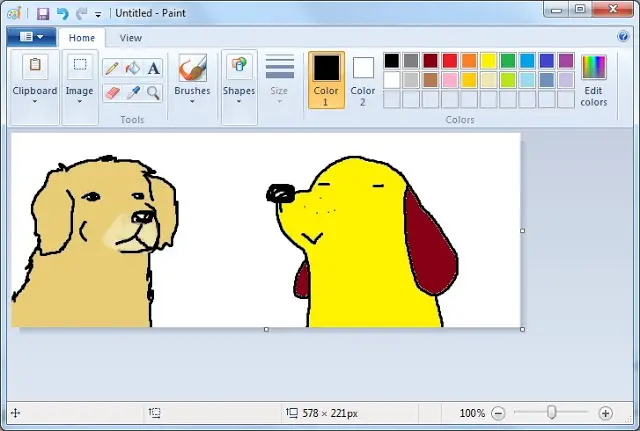The width and height of the screenshot is (640, 431).
Task: Click the Image selection icon
Action: pos(80,65)
